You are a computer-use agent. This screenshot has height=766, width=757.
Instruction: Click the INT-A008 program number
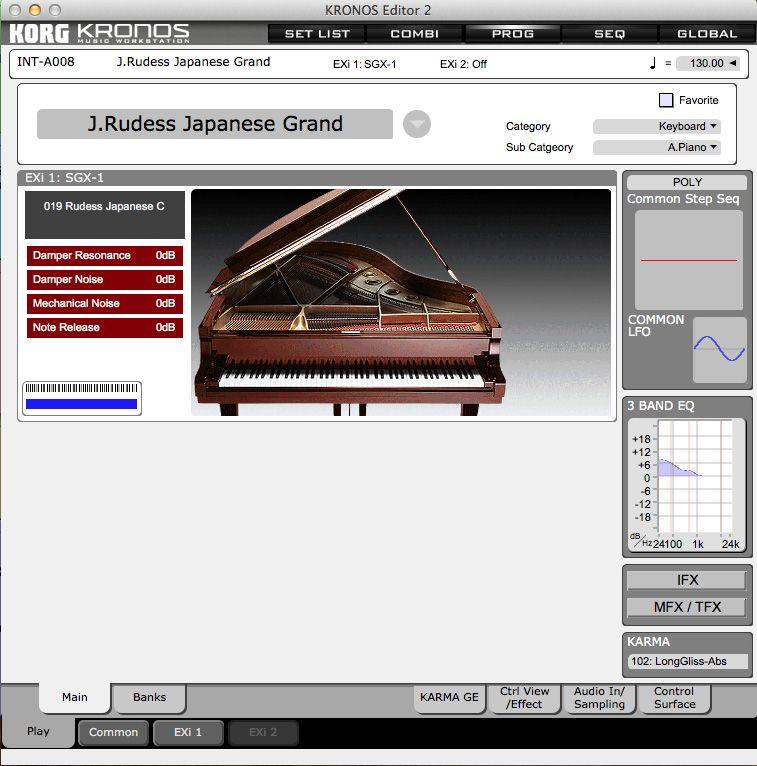46,62
